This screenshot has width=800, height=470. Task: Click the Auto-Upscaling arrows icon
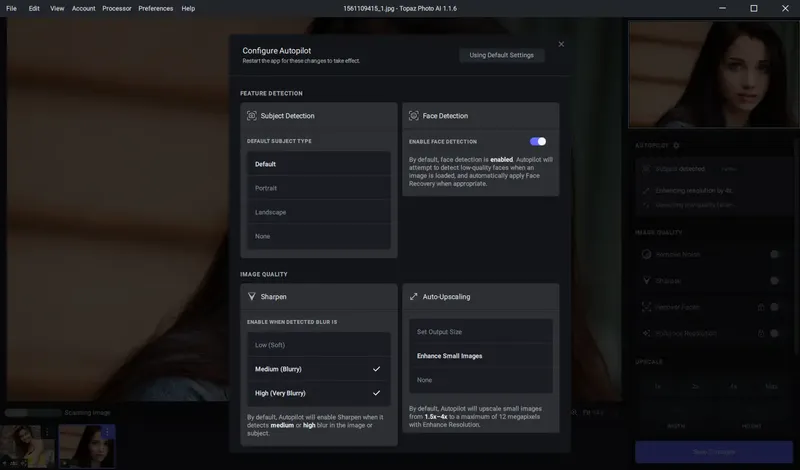pyautogui.click(x=414, y=296)
